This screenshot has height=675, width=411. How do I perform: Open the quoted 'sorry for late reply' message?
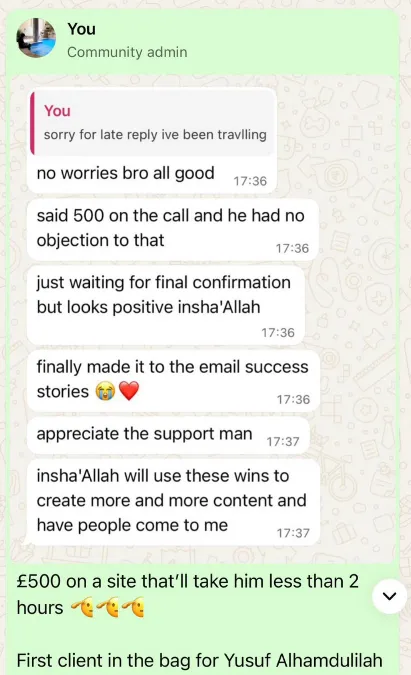click(153, 123)
